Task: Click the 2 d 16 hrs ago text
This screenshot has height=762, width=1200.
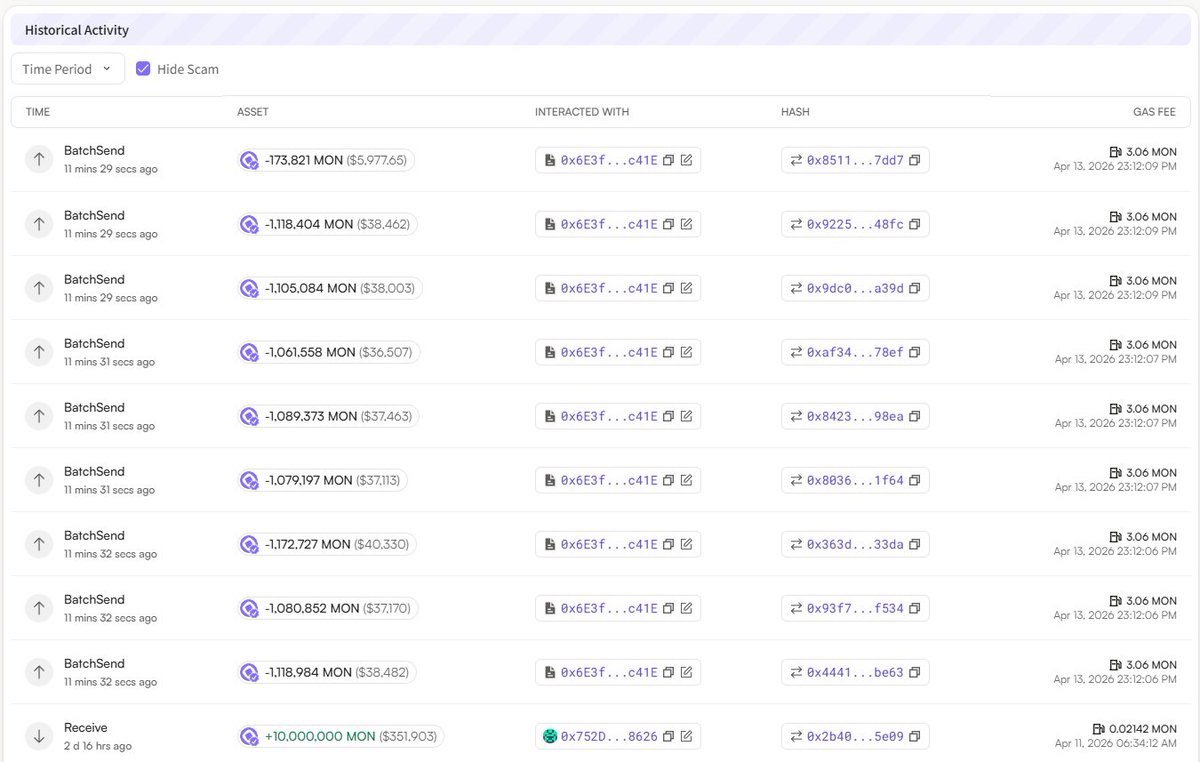Action: 98,746
